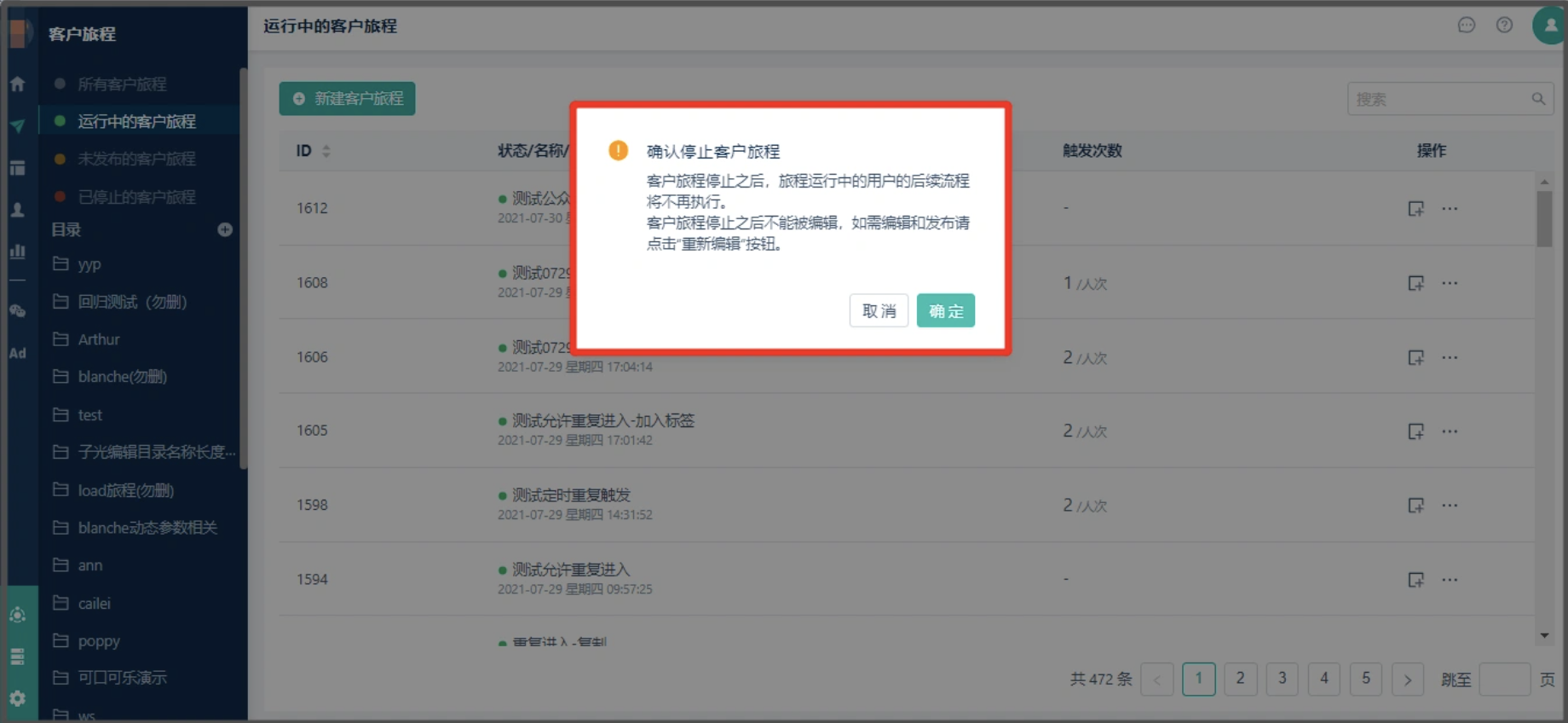This screenshot has width=1568, height=723.
Task: Click journey name 测试定时重复触发
Action: pos(571,495)
